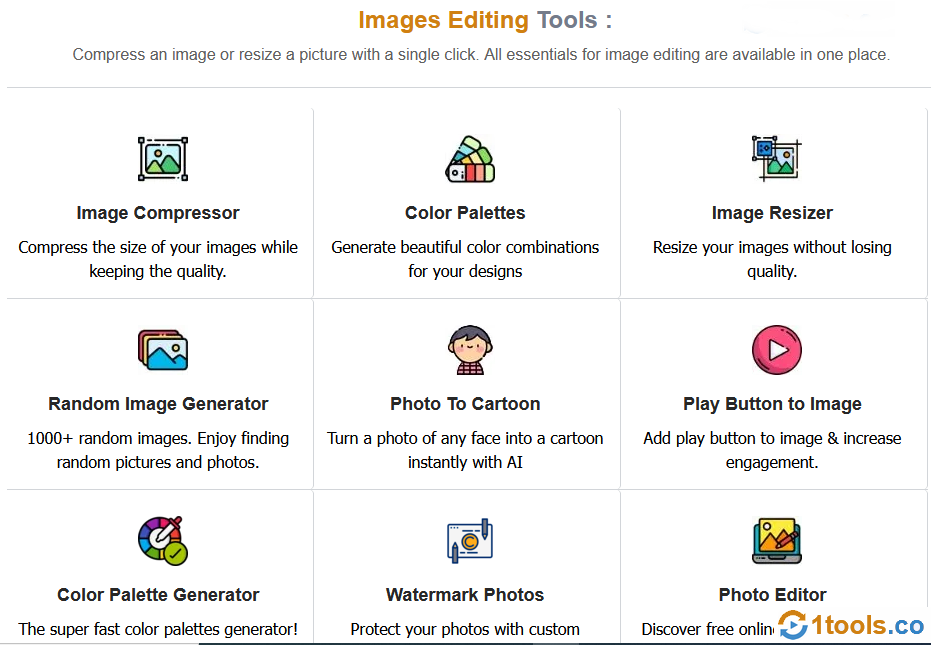Open Random Image Generator title link
931x645 pixels.
pos(158,404)
